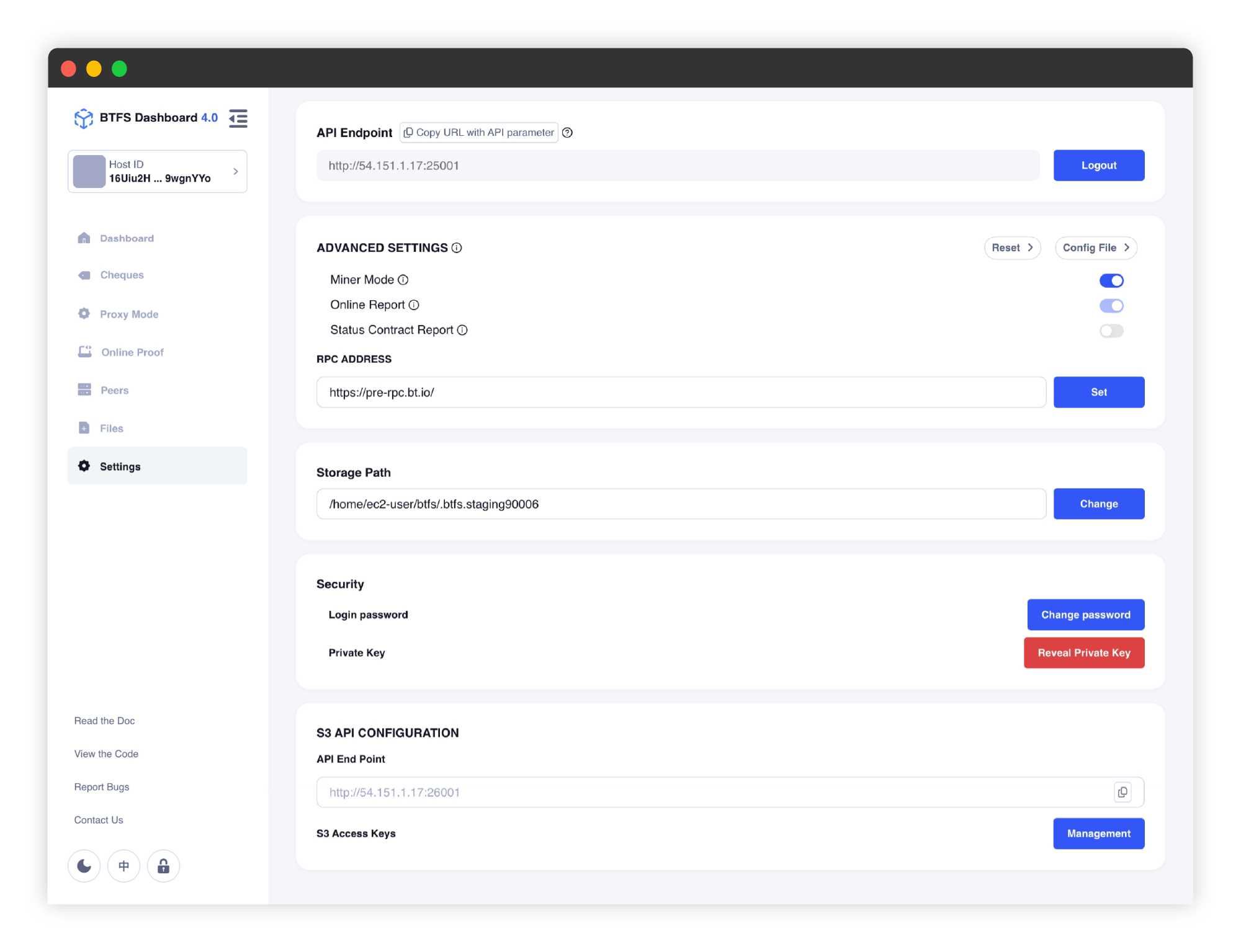Toggle the Online Report switch

pos(1111,306)
